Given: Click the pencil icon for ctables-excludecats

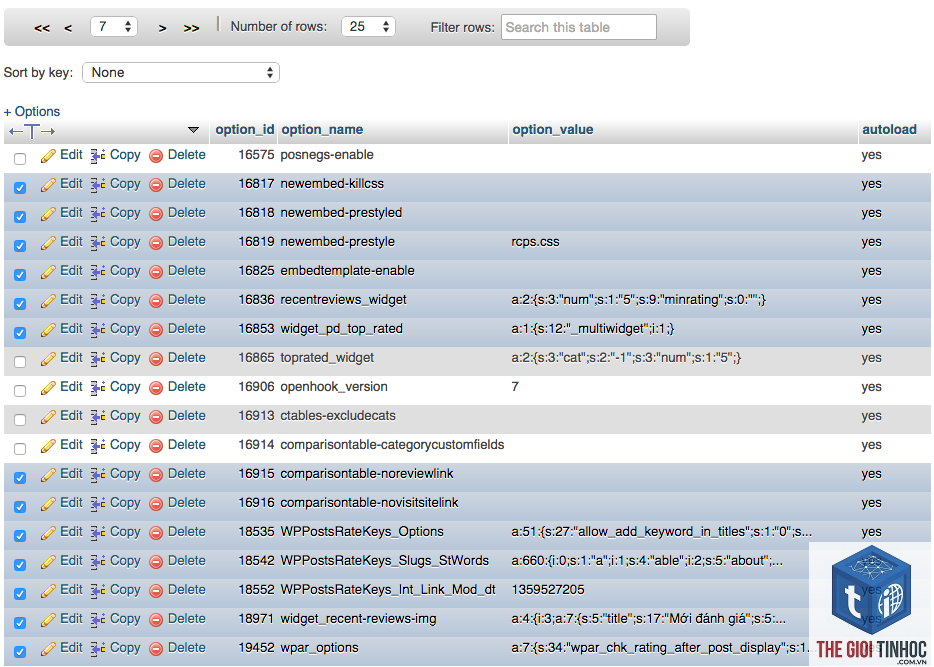Looking at the screenshot, I should point(48,417).
